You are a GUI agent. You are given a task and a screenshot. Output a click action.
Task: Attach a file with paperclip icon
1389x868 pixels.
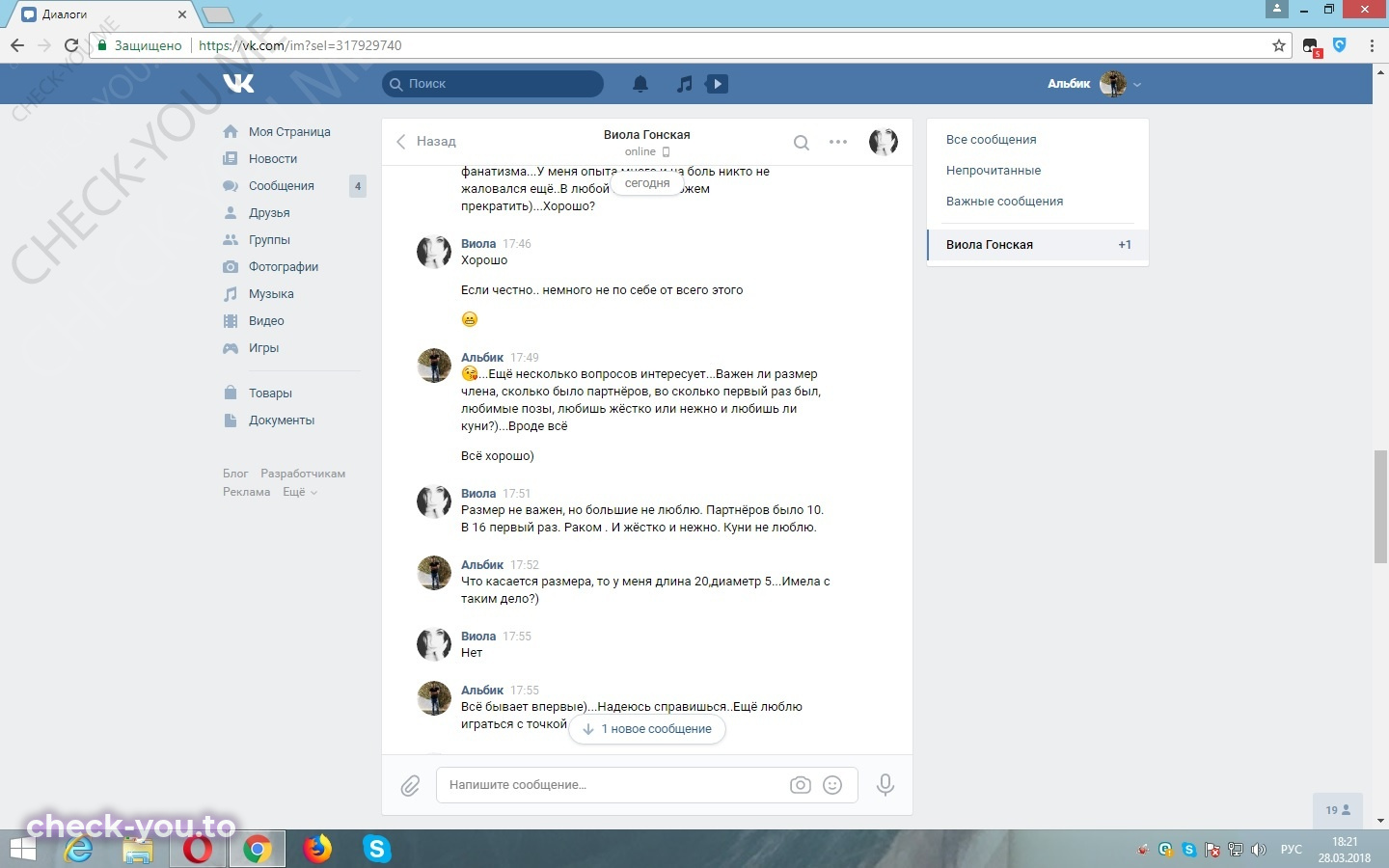pyautogui.click(x=410, y=785)
